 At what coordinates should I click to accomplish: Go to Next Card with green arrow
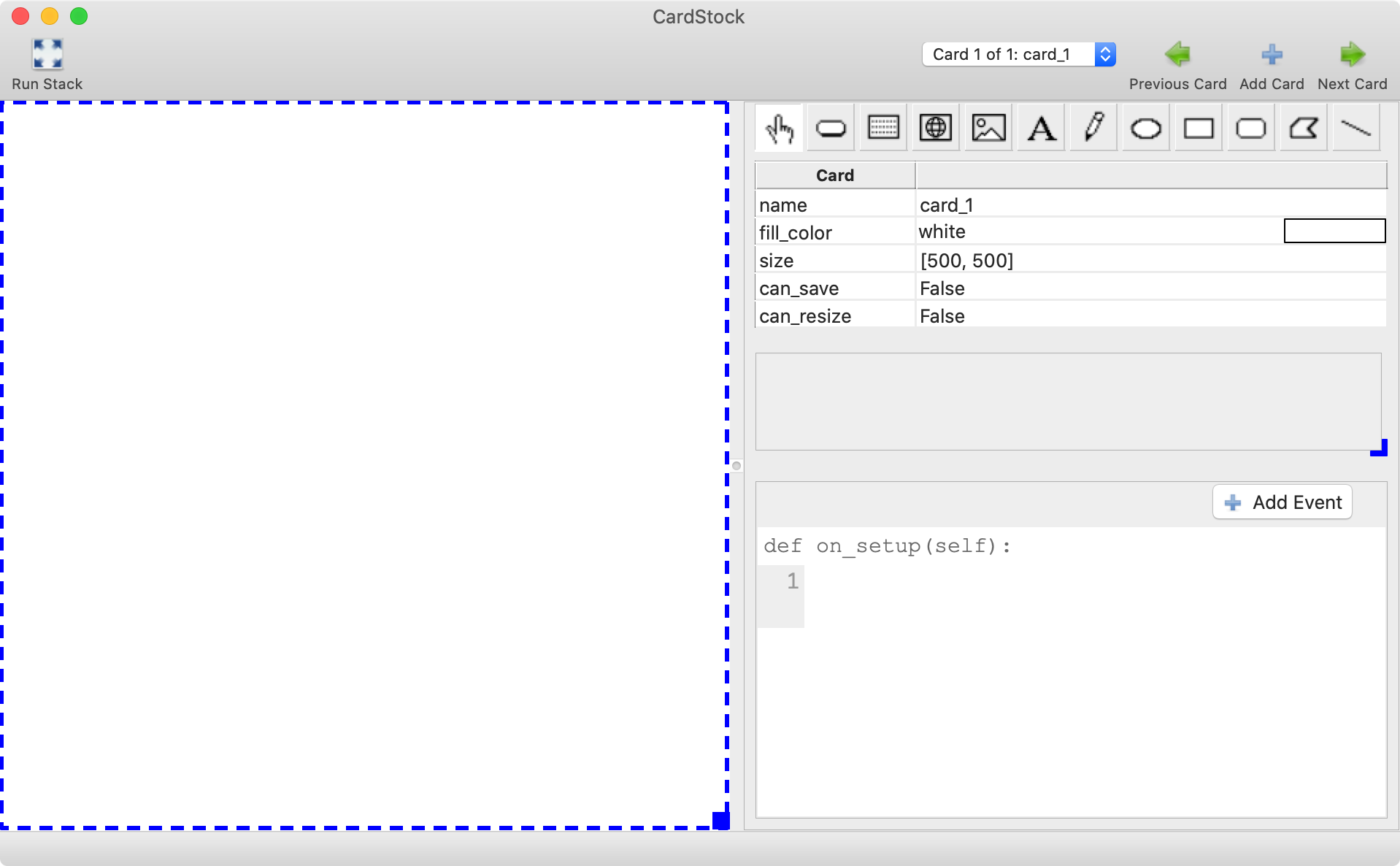(x=1353, y=54)
